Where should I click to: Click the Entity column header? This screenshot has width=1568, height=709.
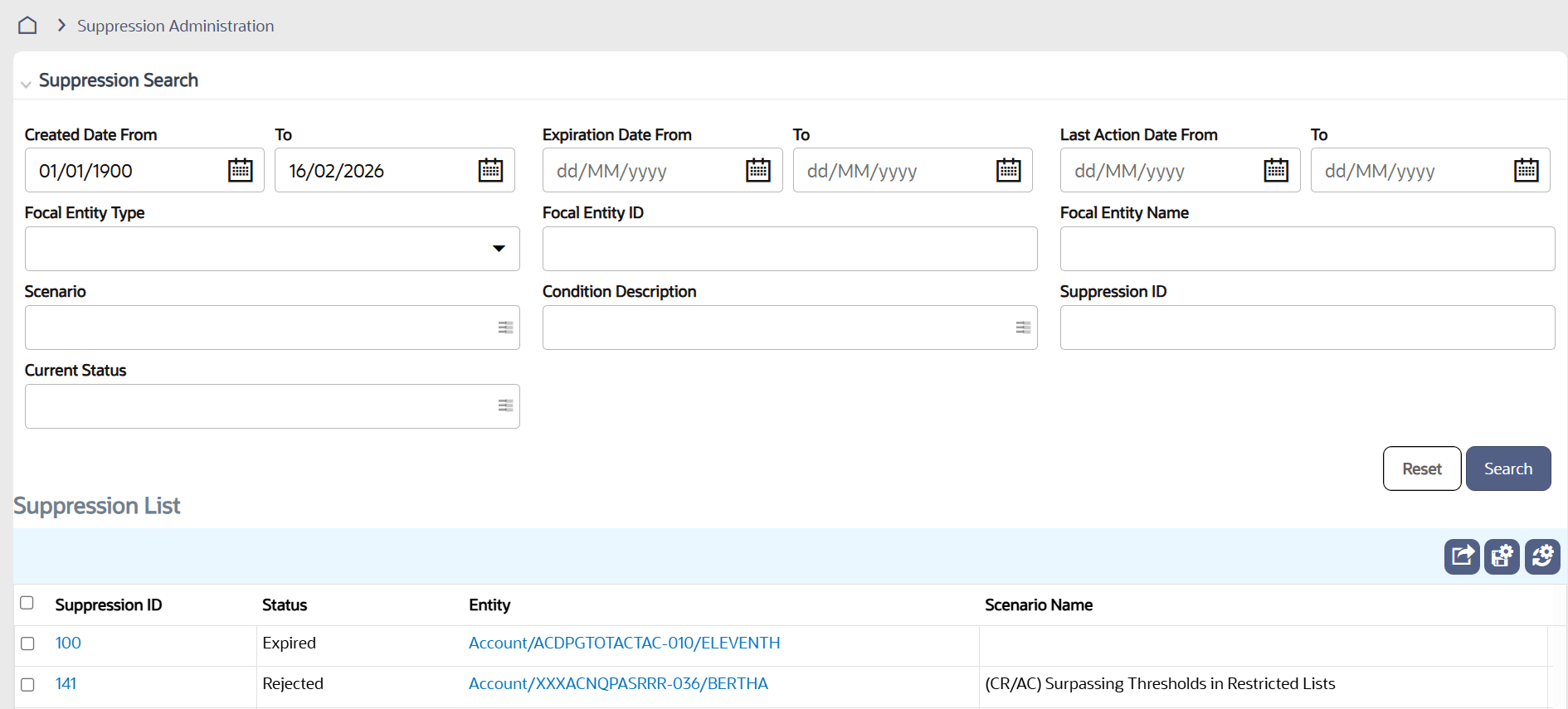coord(489,605)
